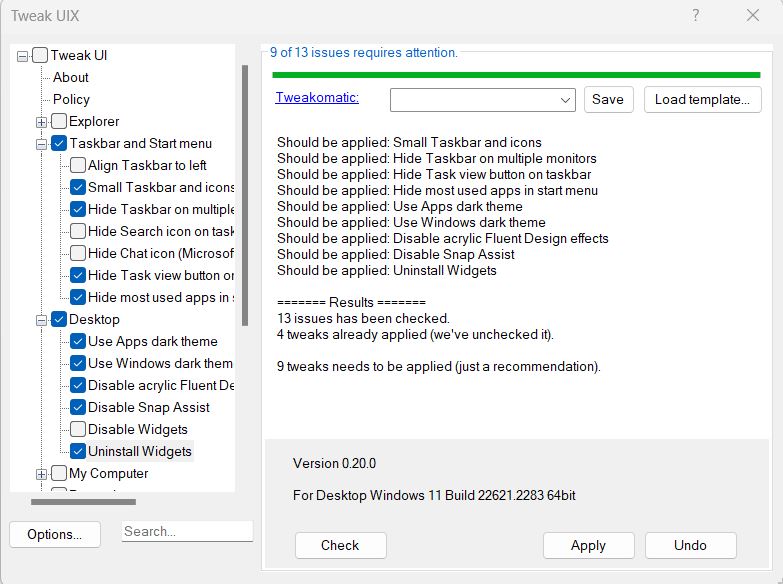
Task: Collapse the Tweak UI root node
Action: click(x=22, y=56)
